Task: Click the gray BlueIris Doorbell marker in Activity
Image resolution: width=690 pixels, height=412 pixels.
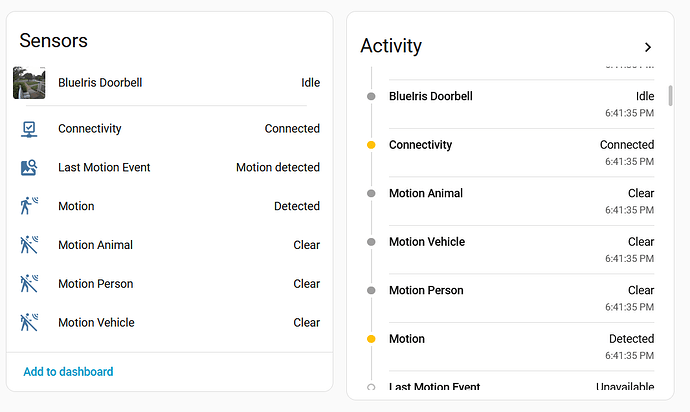Action: (x=371, y=96)
